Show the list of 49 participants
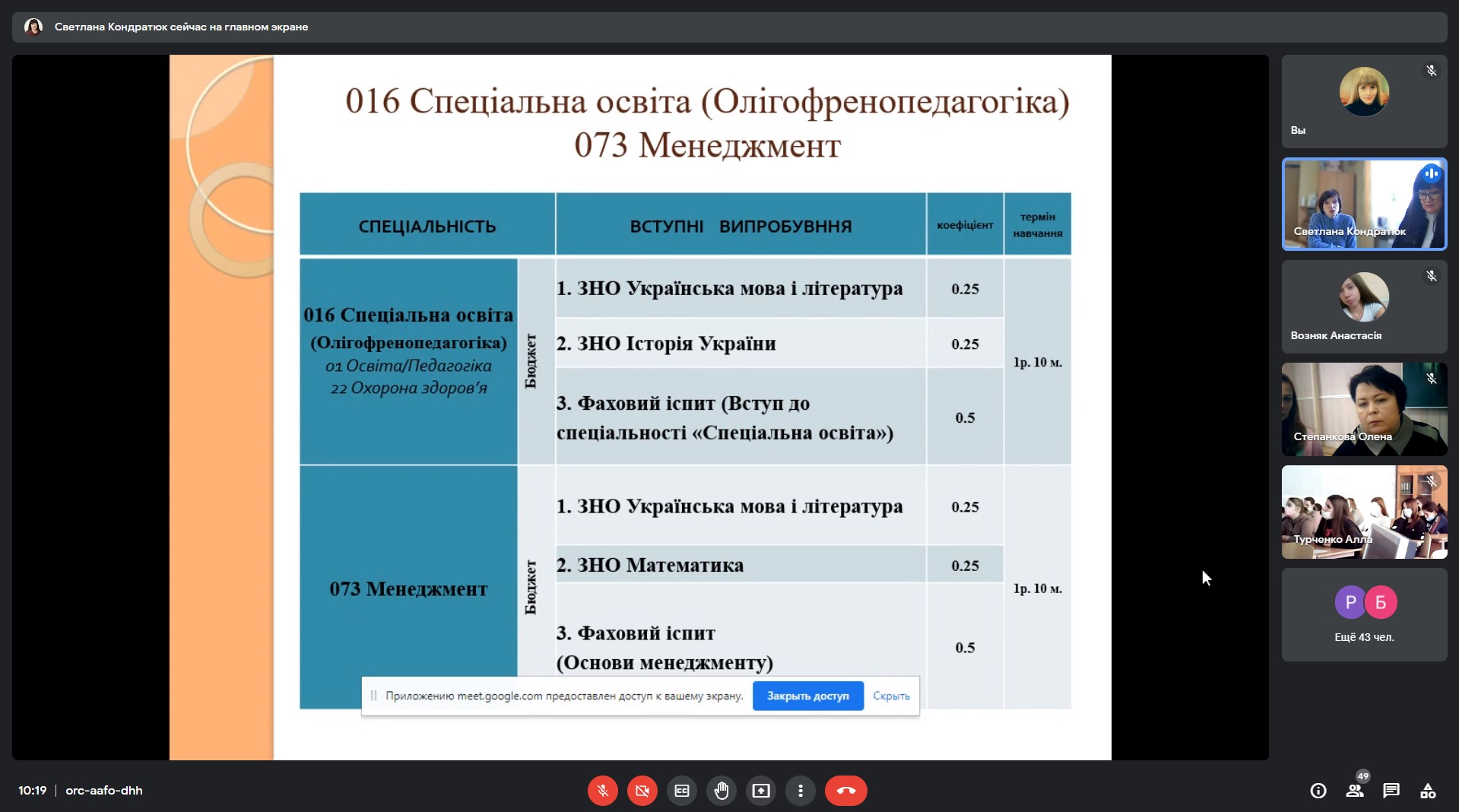Screen dimensions: 1459x812 tap(1355, 791)
